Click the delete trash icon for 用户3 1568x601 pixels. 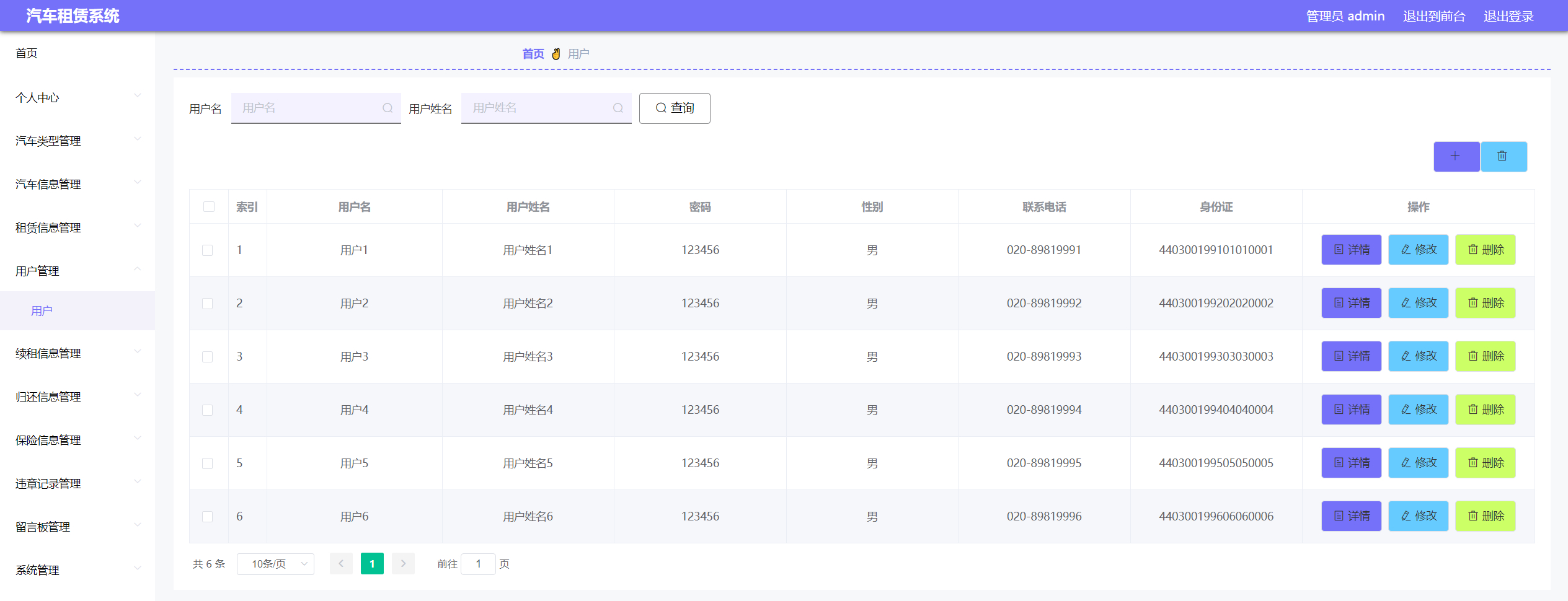point(1474,356)
